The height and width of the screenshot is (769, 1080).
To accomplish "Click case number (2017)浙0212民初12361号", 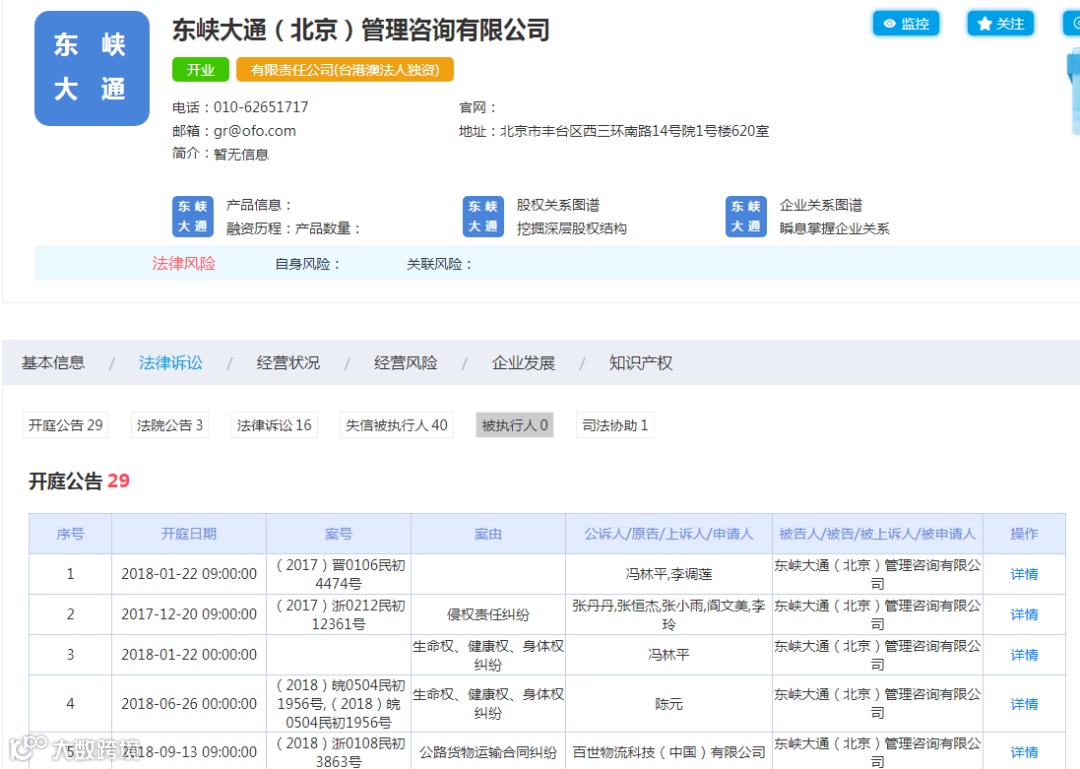I will 339,615.
